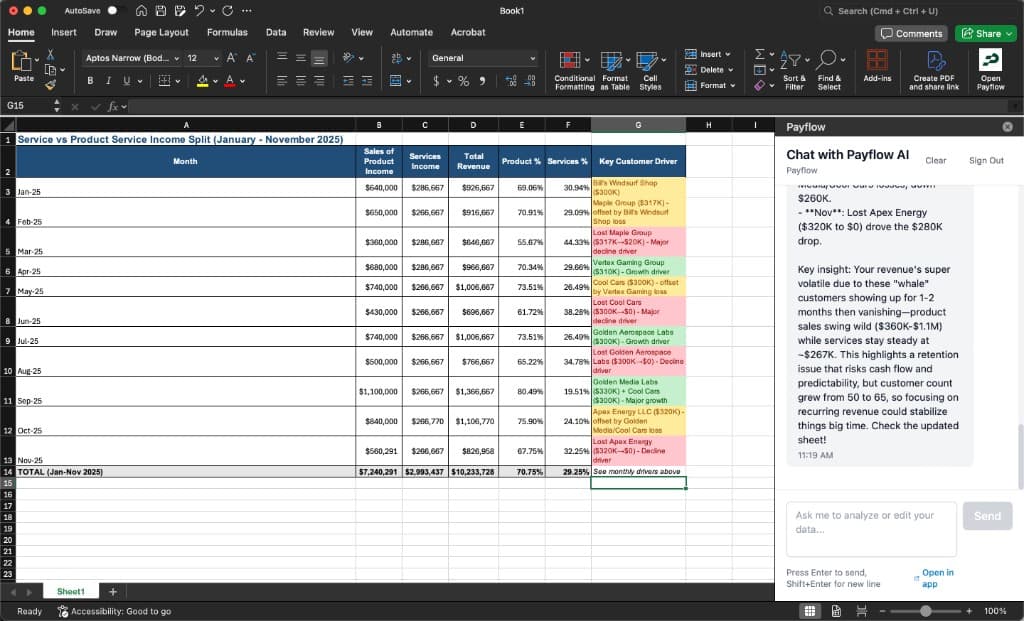Open the Automate ribbon tab
Viewport: 1024px width, 621px height.
[413, 32]
